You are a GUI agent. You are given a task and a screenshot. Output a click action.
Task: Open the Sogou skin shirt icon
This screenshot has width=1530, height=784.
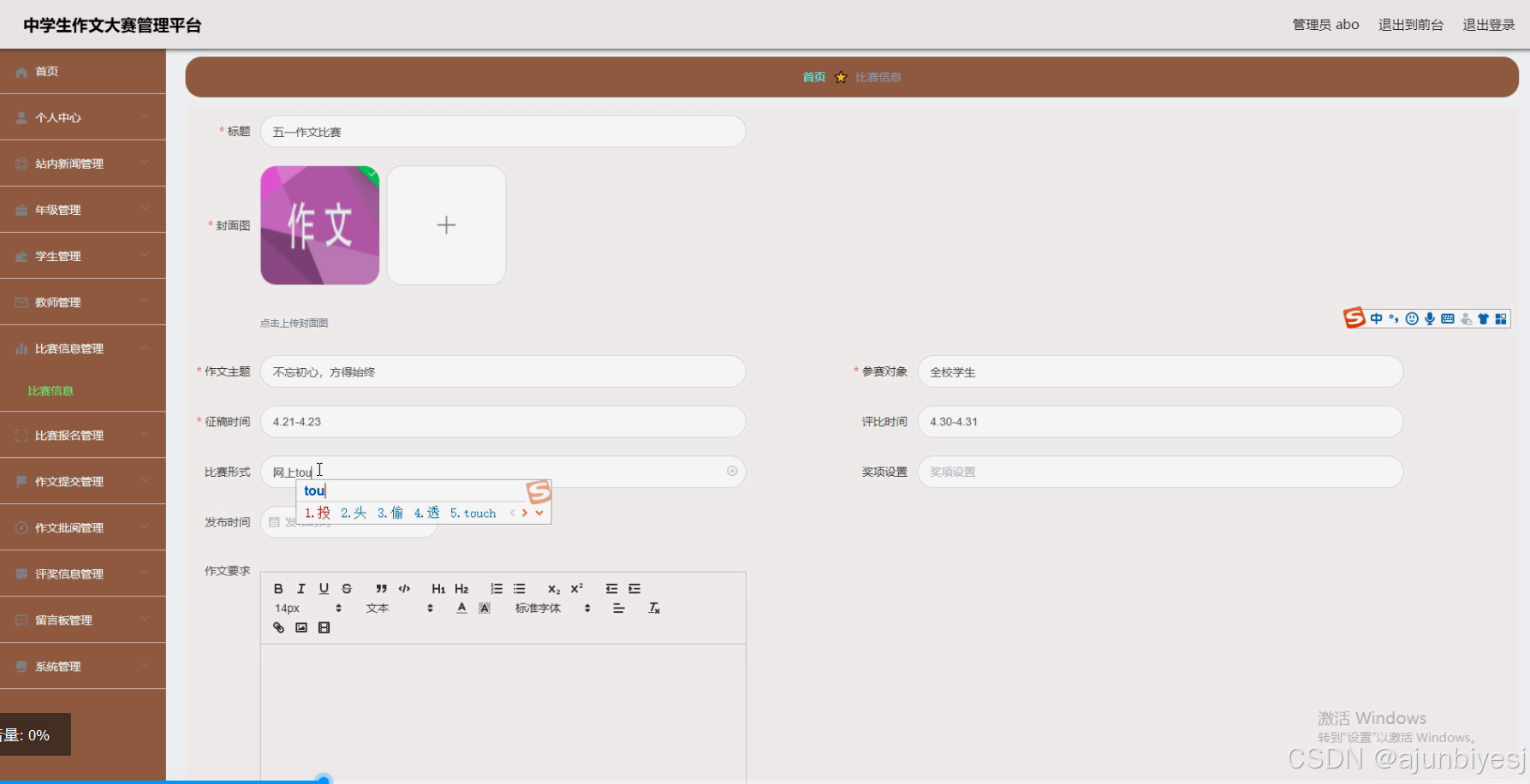coord(1483,319)
